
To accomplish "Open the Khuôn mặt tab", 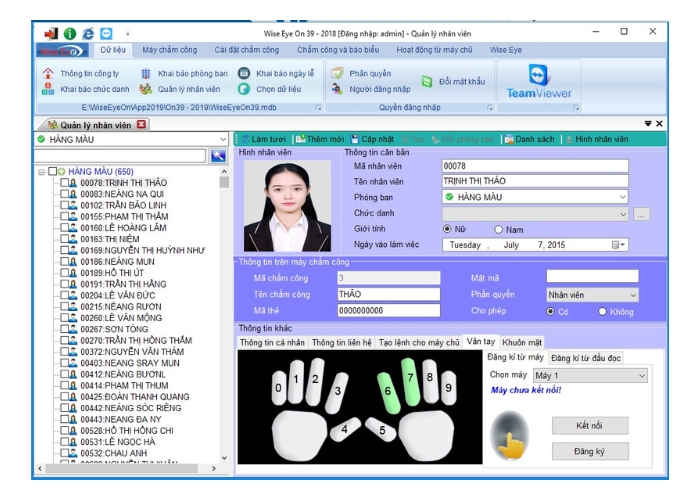I will [x=521, y=342].
